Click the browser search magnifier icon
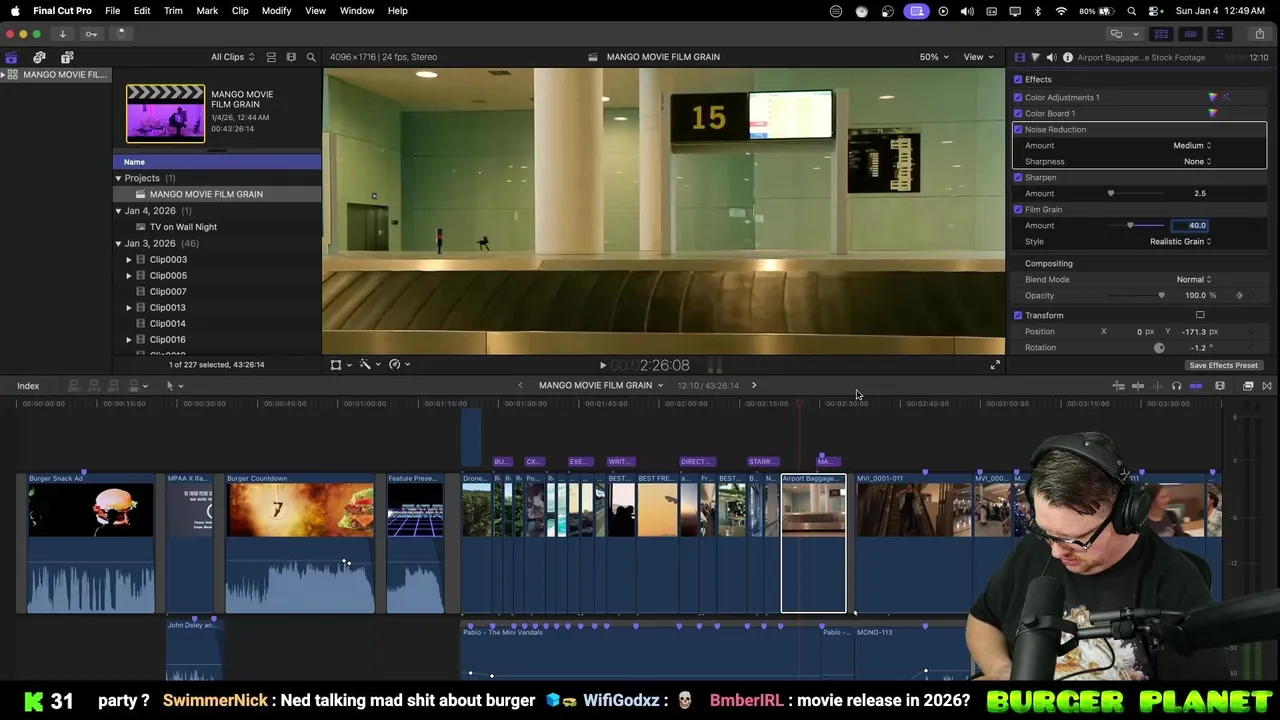Viewport: 1280px width, 720px height. click(311, 57)
